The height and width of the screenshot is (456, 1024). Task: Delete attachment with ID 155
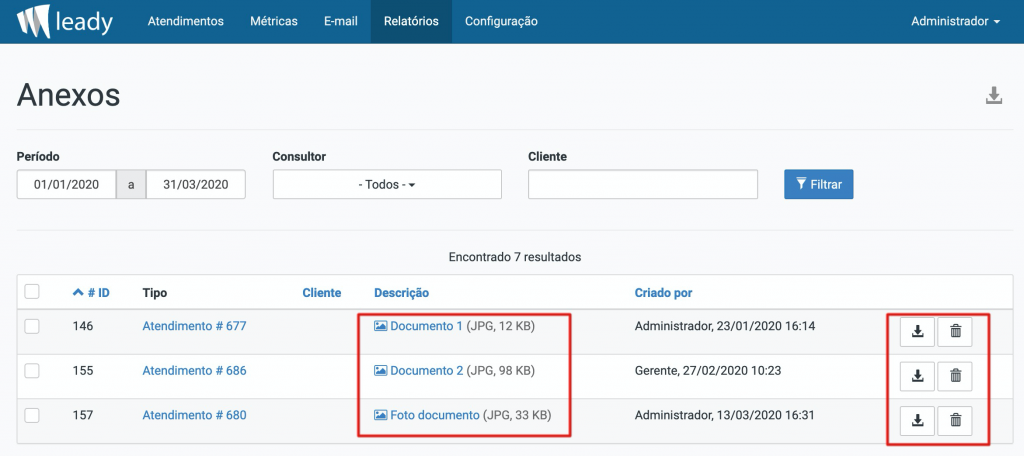coord(955,376)
